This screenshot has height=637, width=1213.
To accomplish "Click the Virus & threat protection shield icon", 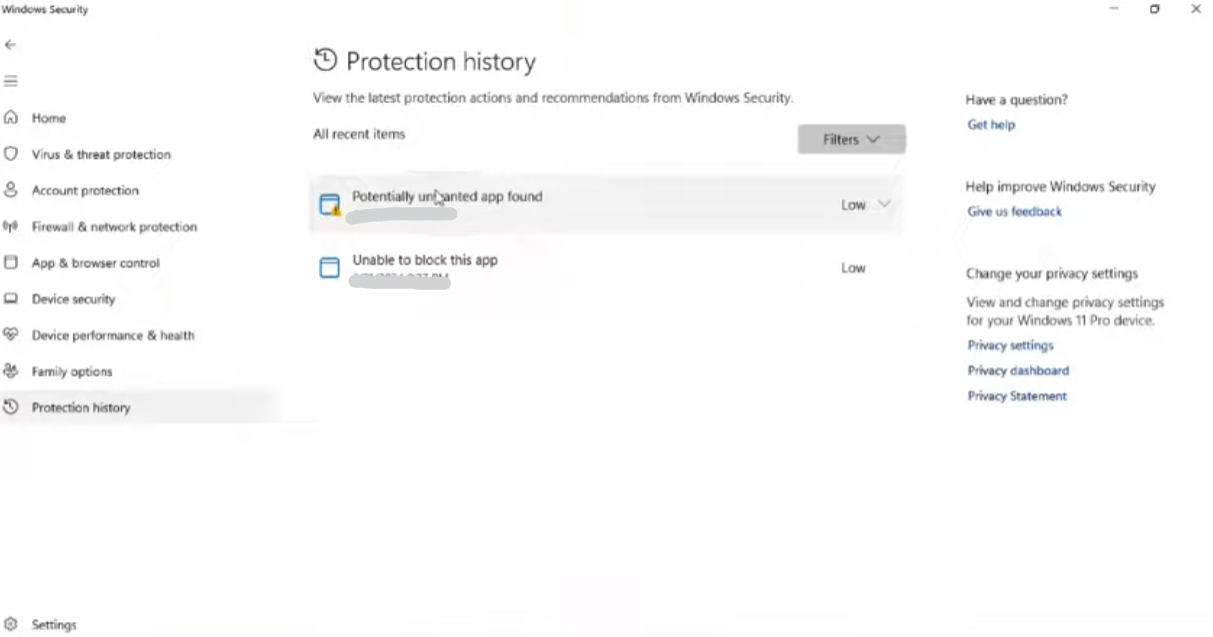I will pos(11,154).
